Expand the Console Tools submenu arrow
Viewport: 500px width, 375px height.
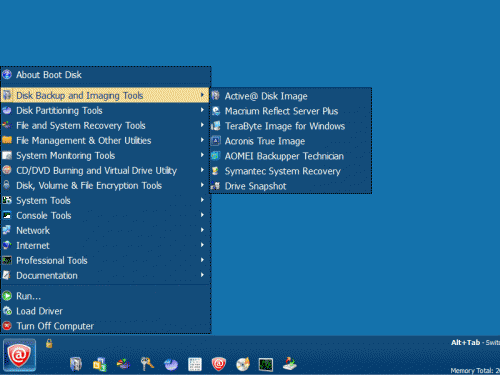(x=202, y=215)
